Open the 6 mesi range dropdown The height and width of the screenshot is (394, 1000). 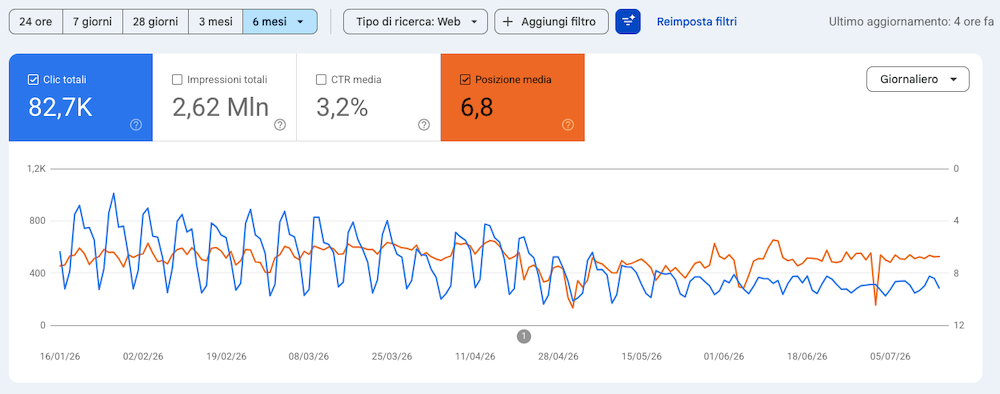[x=280, y=22]
